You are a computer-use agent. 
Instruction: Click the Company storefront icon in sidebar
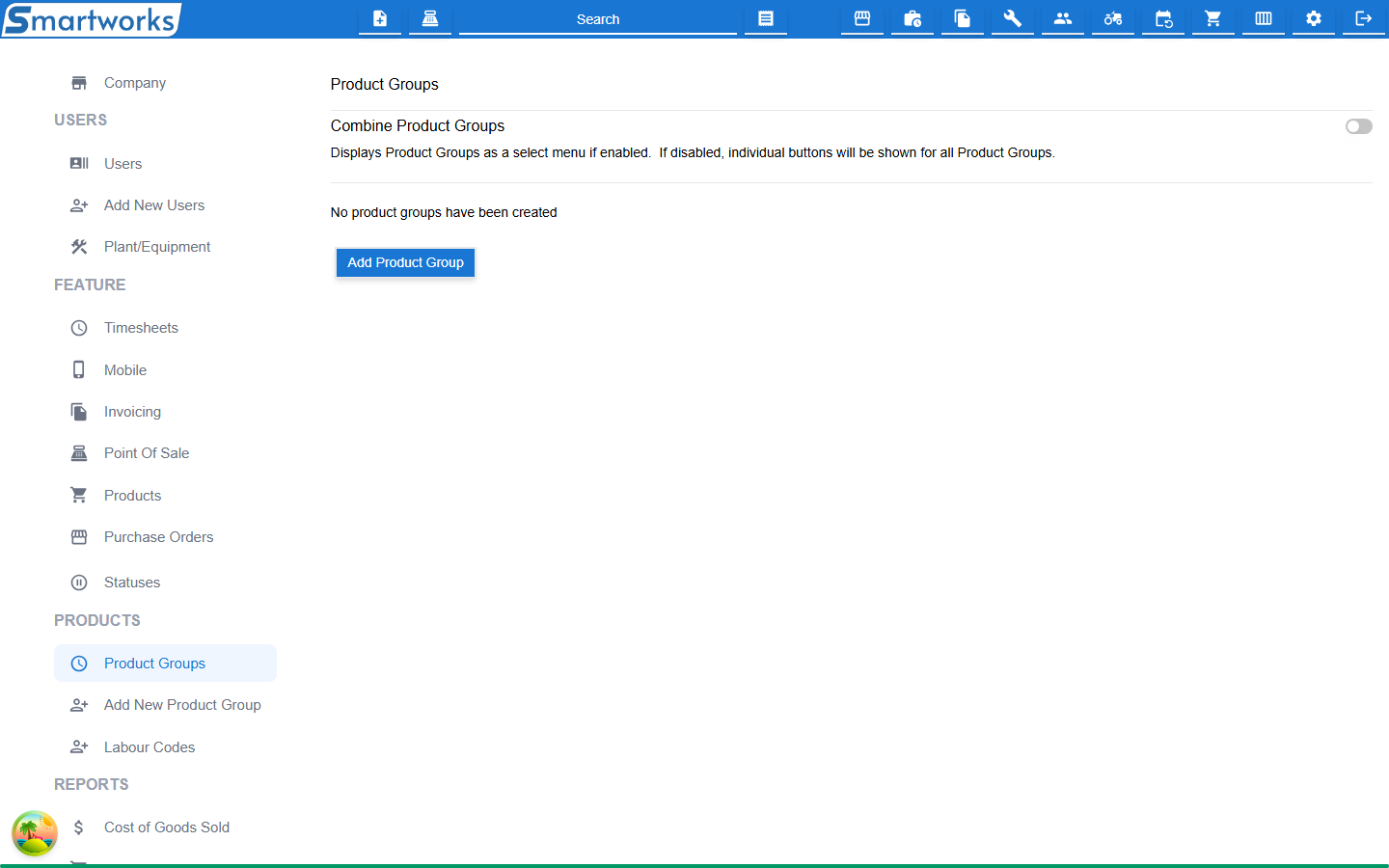click(79, 83)
